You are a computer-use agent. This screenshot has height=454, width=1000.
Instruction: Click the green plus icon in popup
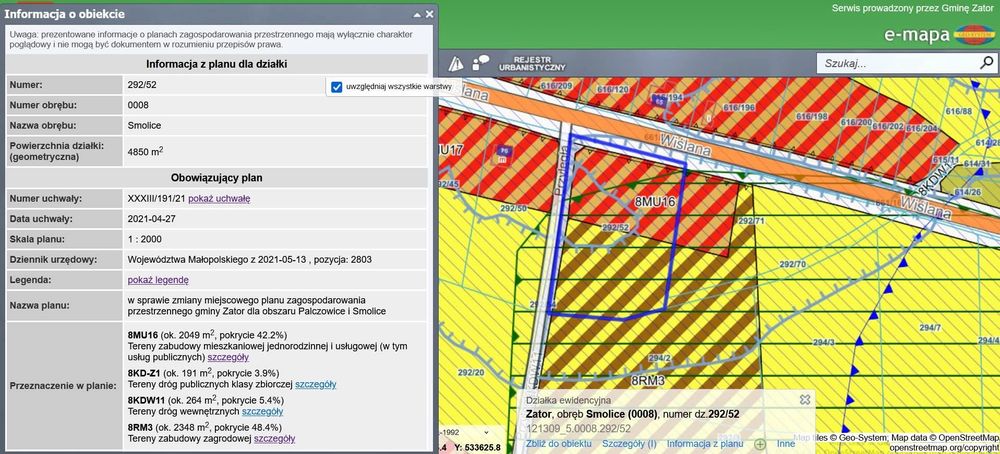pos(760,444)
